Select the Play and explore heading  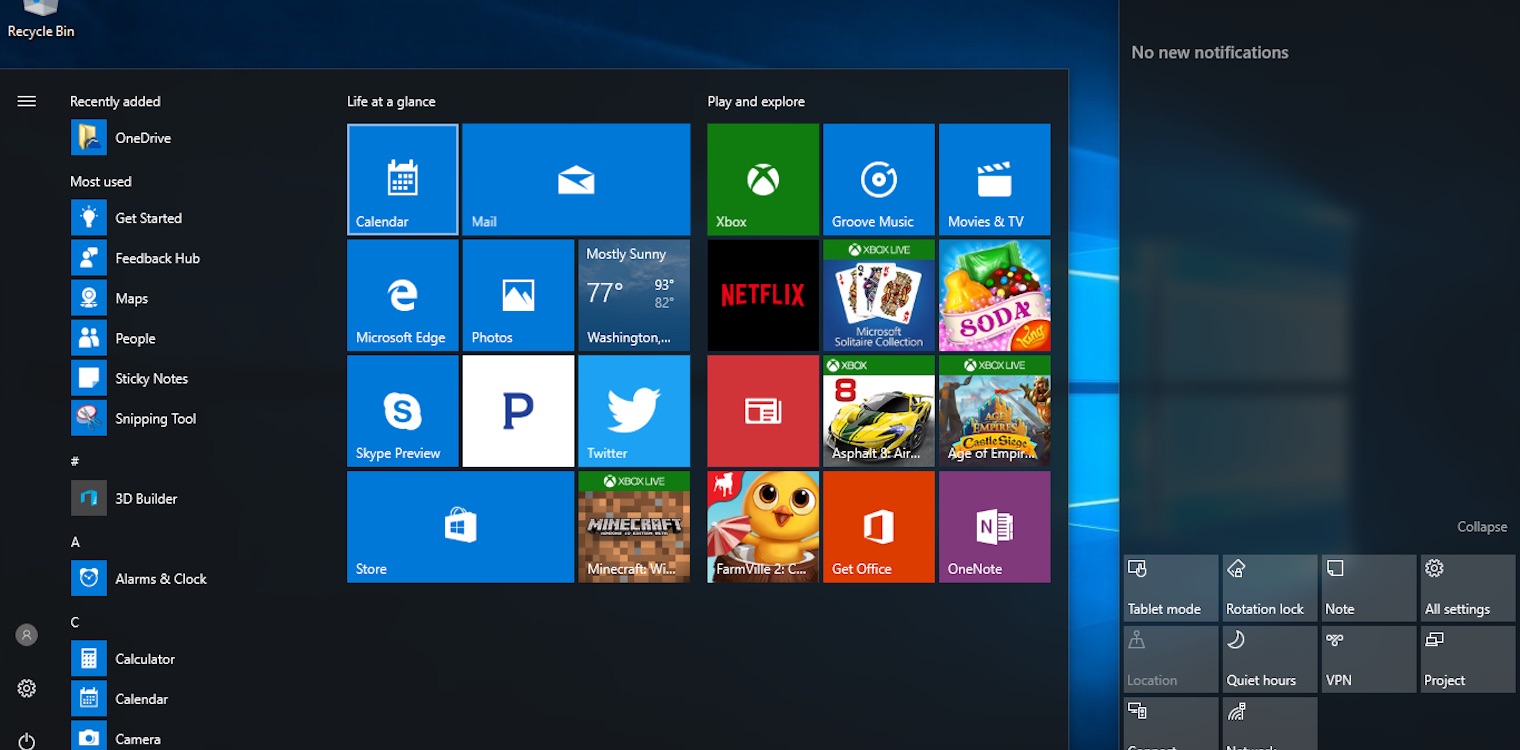click(756, 101)
